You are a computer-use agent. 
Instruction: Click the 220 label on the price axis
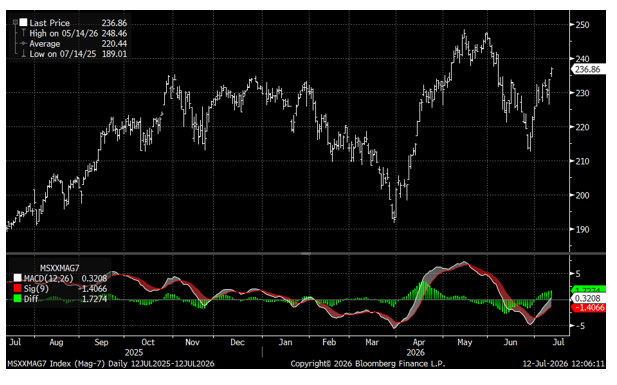(x=582, y=127)
